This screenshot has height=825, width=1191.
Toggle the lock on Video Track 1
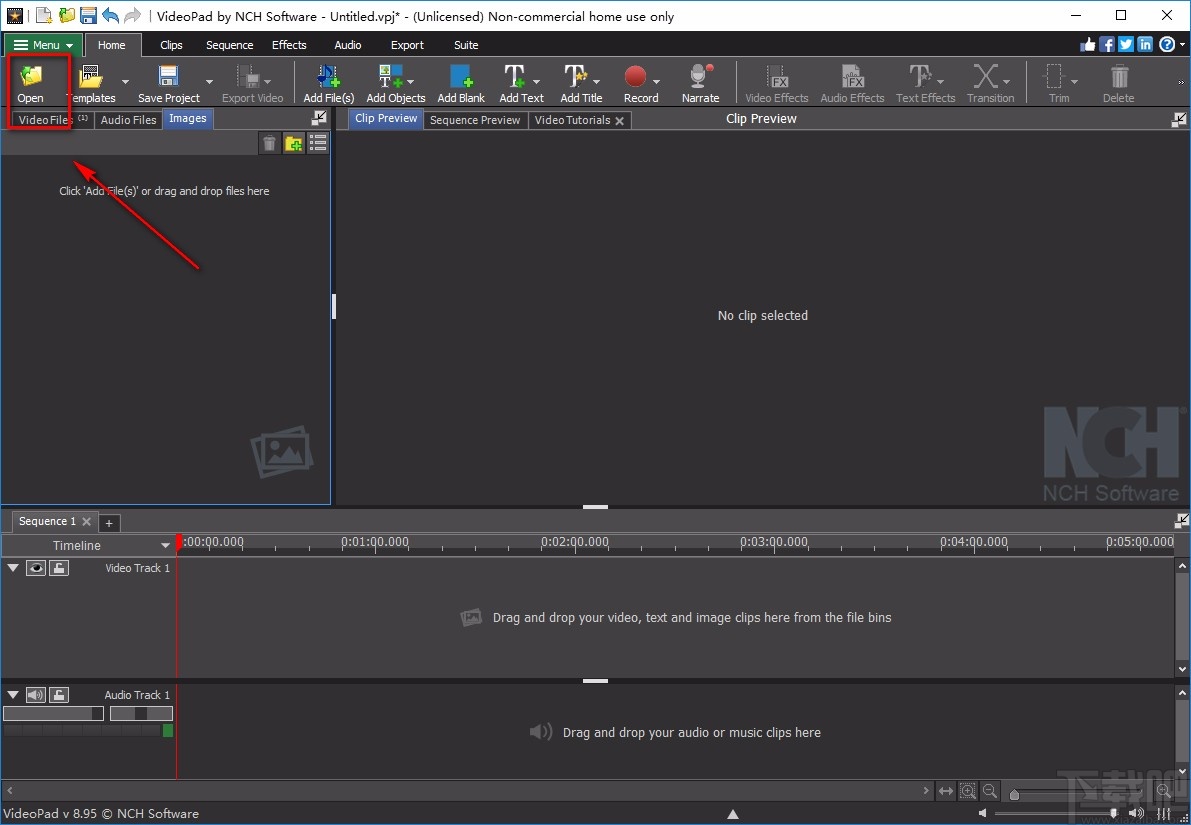coord(58,567)
